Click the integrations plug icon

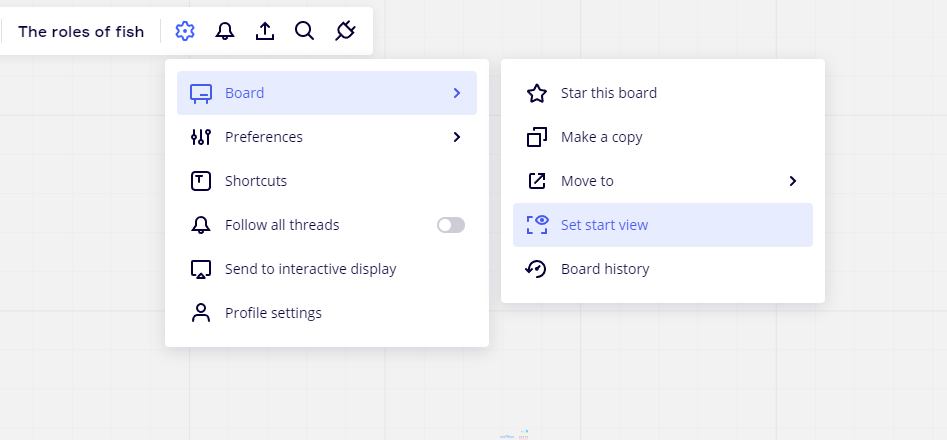point(345,31)
